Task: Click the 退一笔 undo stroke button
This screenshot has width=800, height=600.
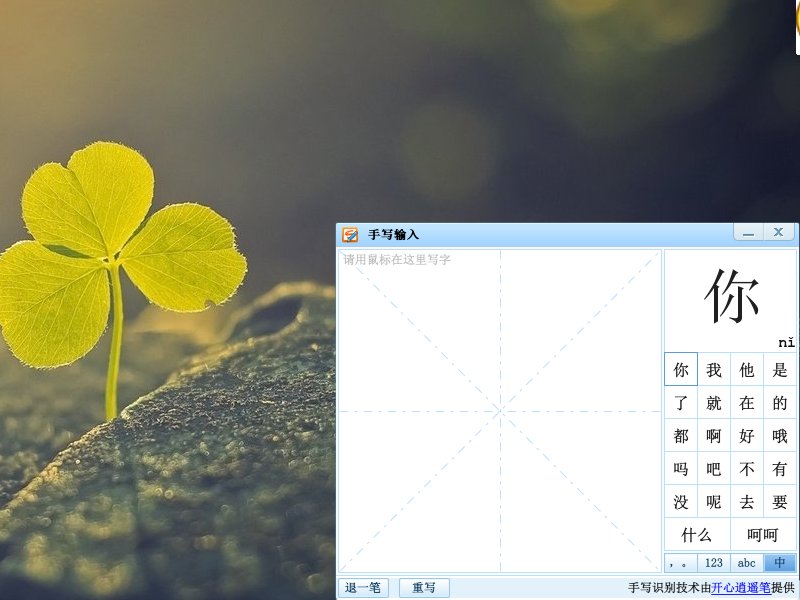Action: click(x=362, y=587)
